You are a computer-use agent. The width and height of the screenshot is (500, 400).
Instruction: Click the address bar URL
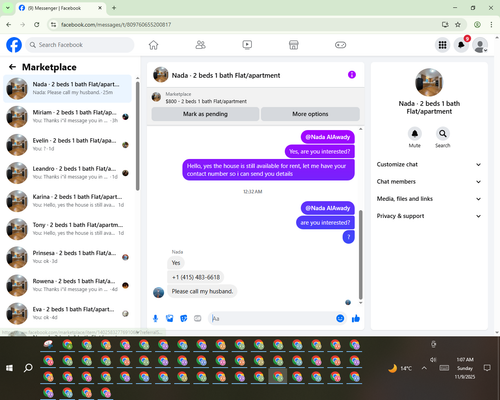click(116, 25)
